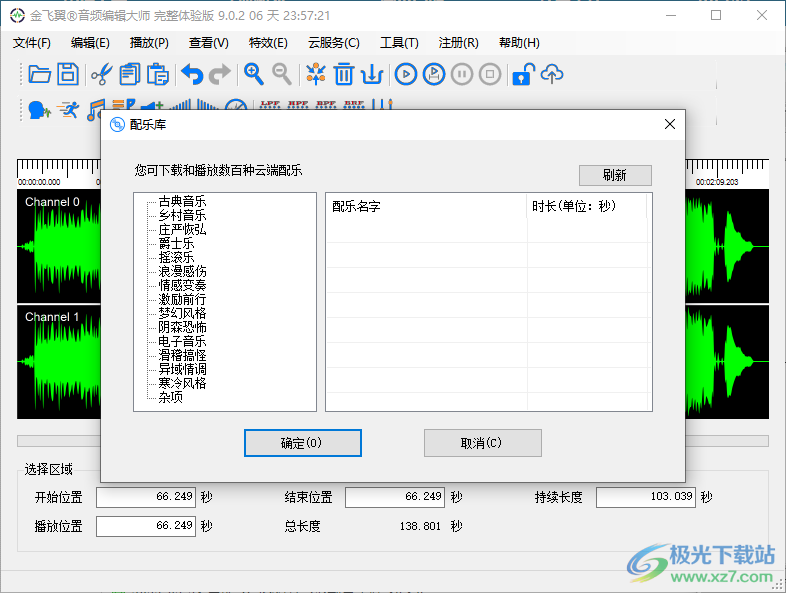Open the 云服务(C) menu
This screenshot has width=786, height=593.
pyautogui.click(x=334, y=43)
